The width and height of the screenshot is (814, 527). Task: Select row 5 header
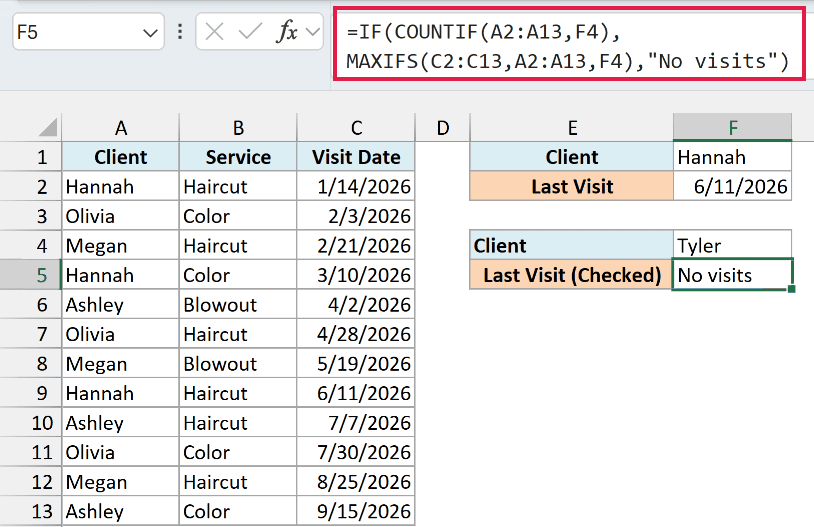31,275
